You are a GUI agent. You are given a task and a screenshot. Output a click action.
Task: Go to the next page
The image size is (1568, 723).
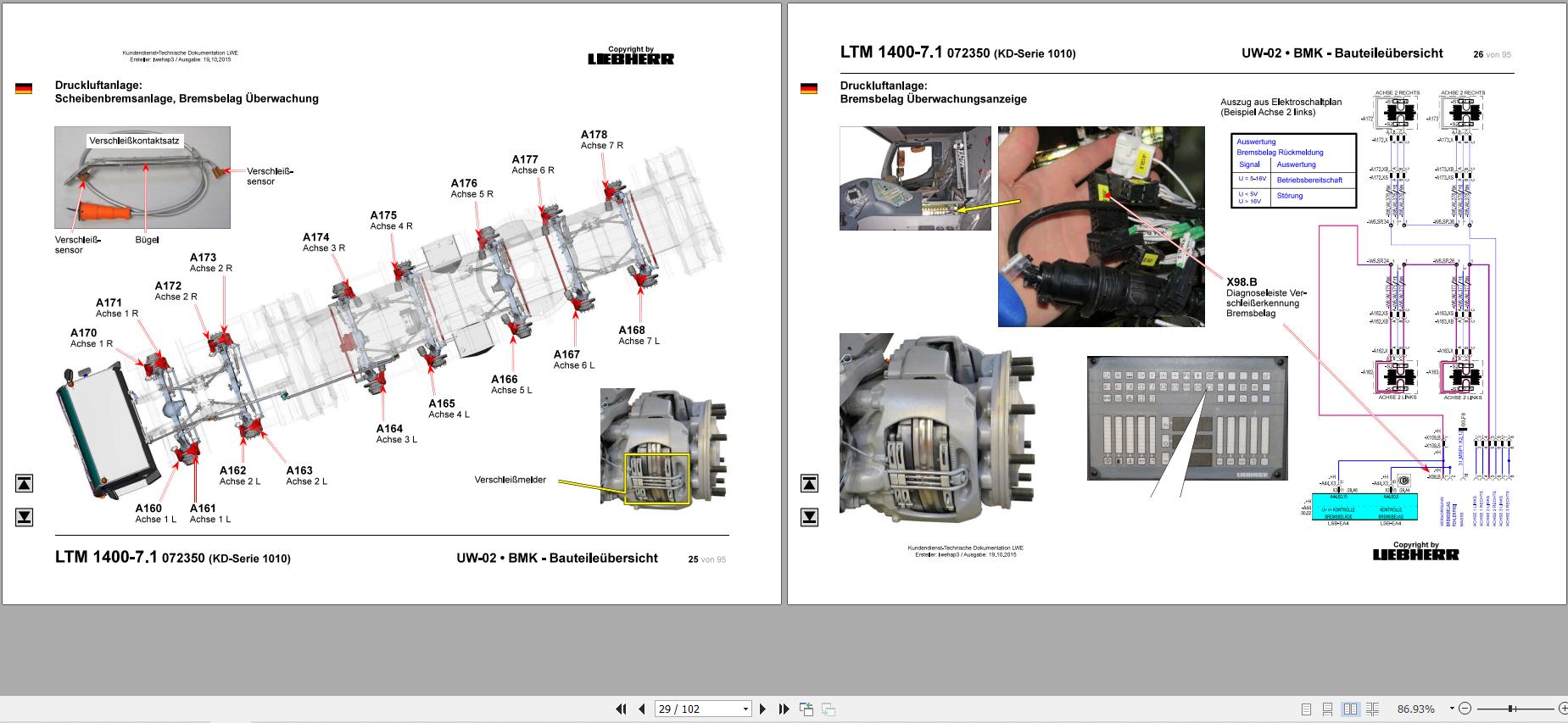point(763,709)
